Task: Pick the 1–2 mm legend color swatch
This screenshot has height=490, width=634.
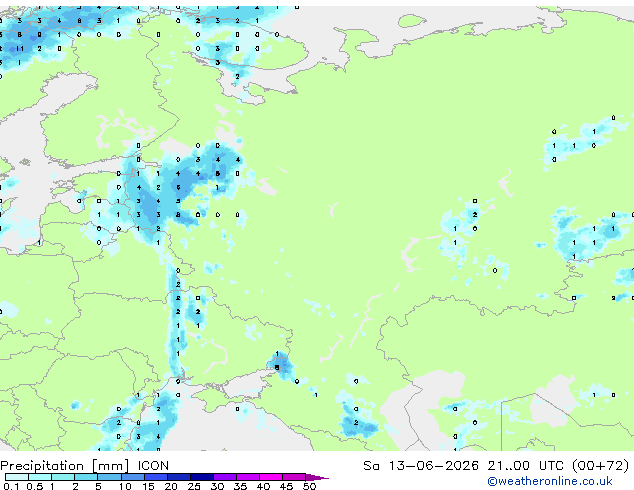Action: (63, 477)
